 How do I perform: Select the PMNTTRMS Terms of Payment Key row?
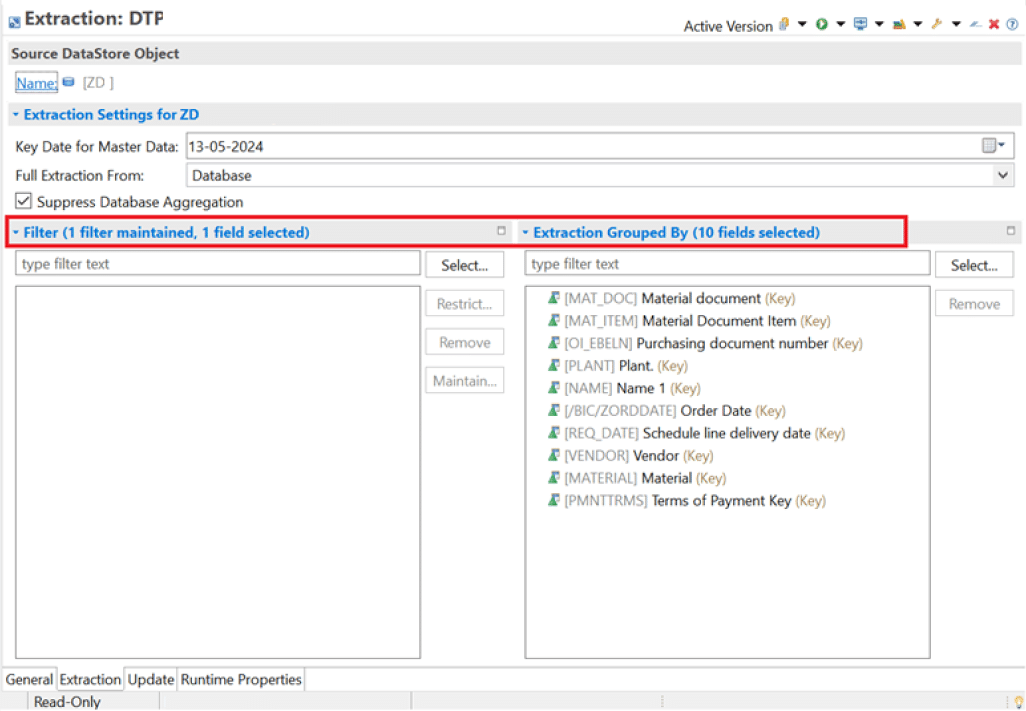(687, 500)
